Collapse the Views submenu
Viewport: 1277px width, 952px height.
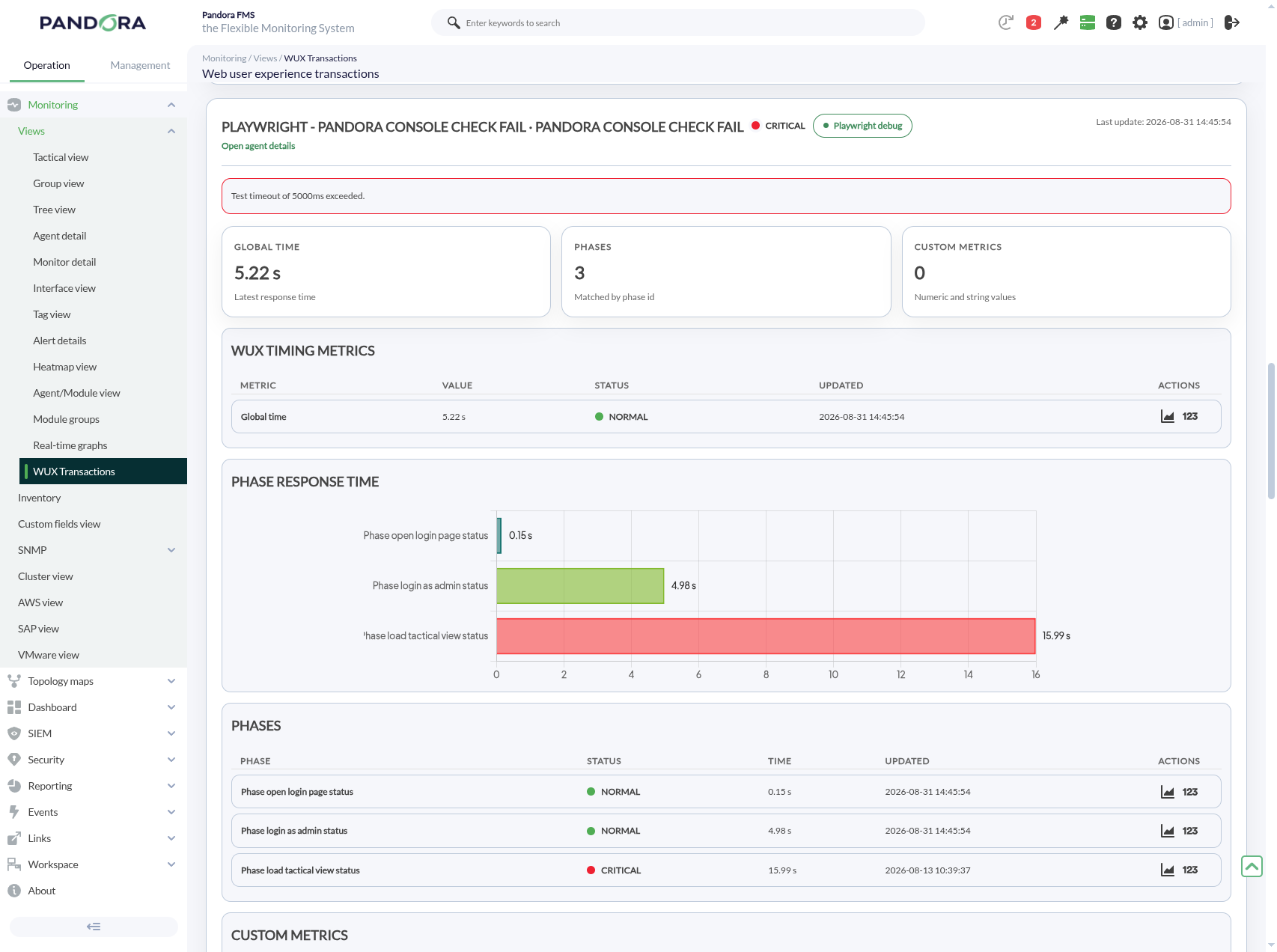171,131
